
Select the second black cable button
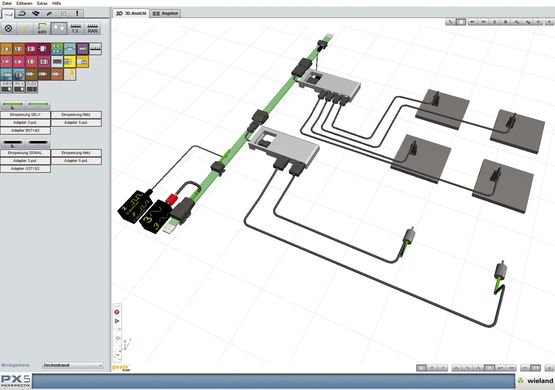click(38, 143)
